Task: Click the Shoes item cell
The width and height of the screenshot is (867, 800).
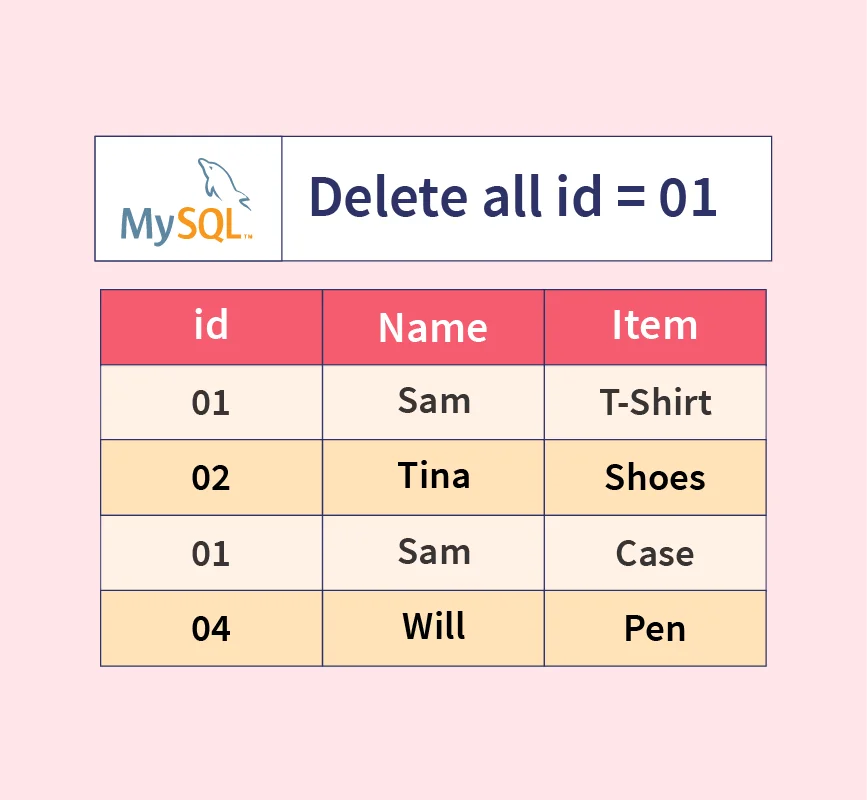Action: click(x=655, y=478)
